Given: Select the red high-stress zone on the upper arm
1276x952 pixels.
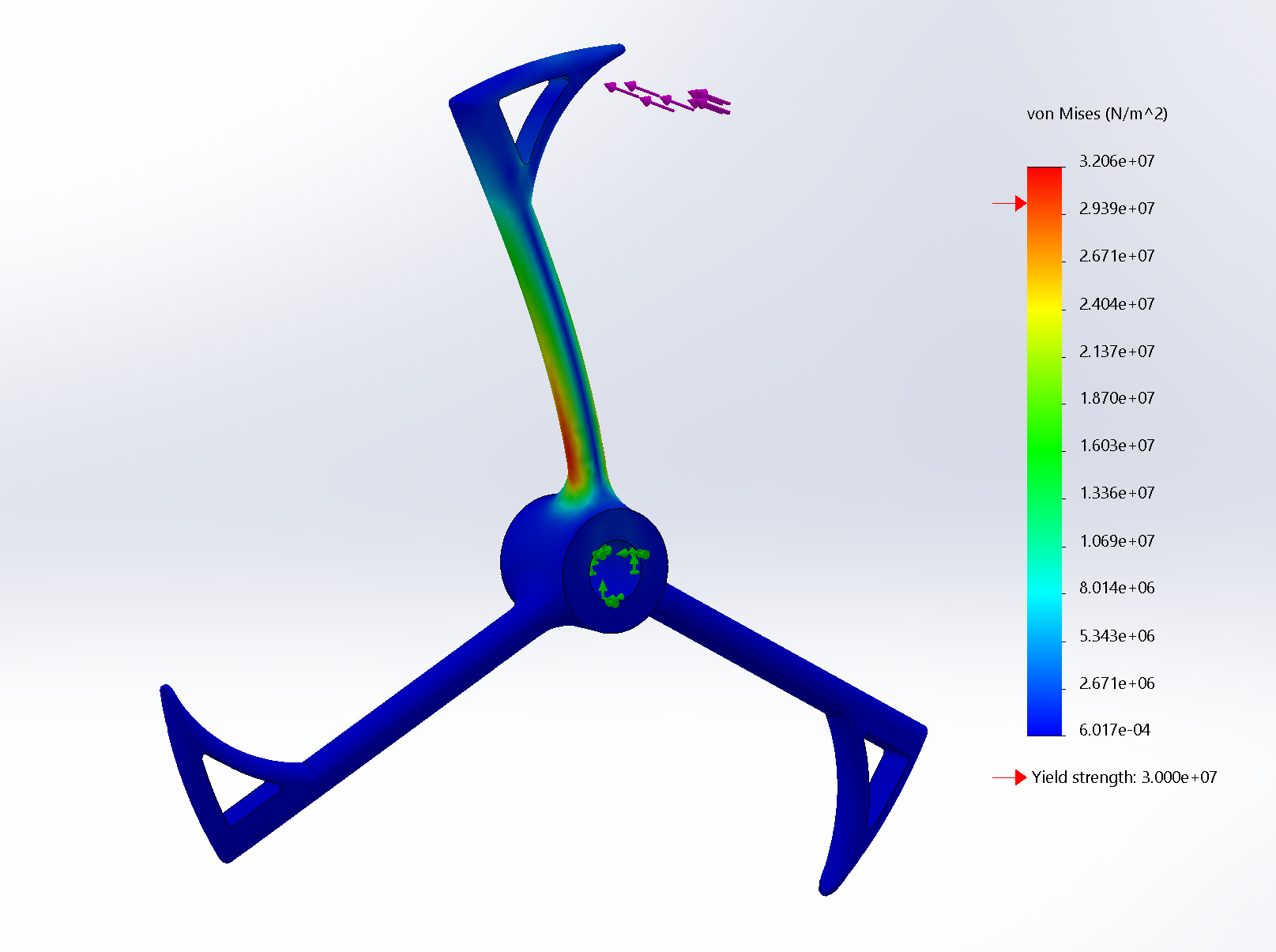Looking at the screenshot, I should tap(573, 442).
